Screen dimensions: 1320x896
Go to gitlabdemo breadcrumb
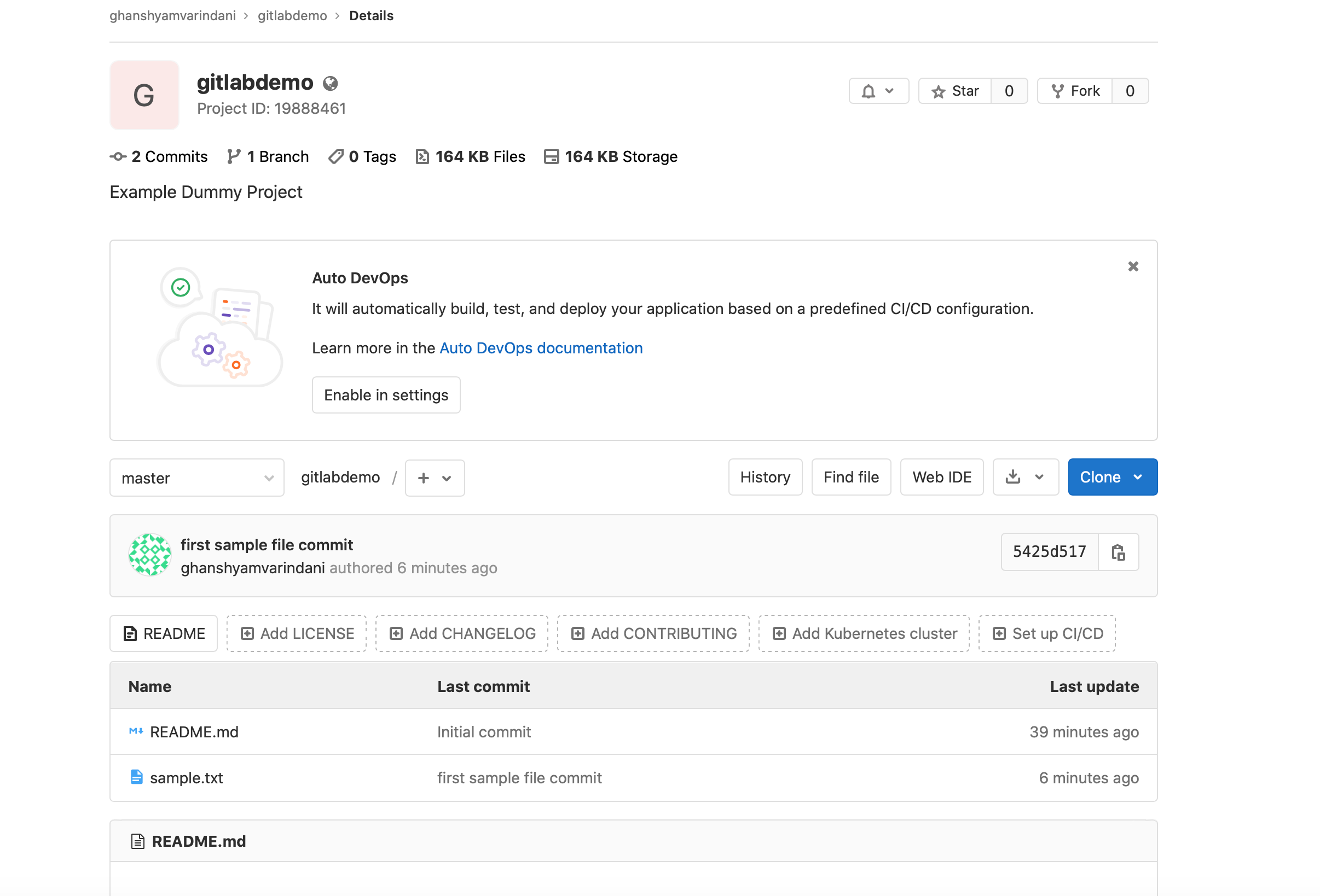pyautogui.click(x=293, y=15)
